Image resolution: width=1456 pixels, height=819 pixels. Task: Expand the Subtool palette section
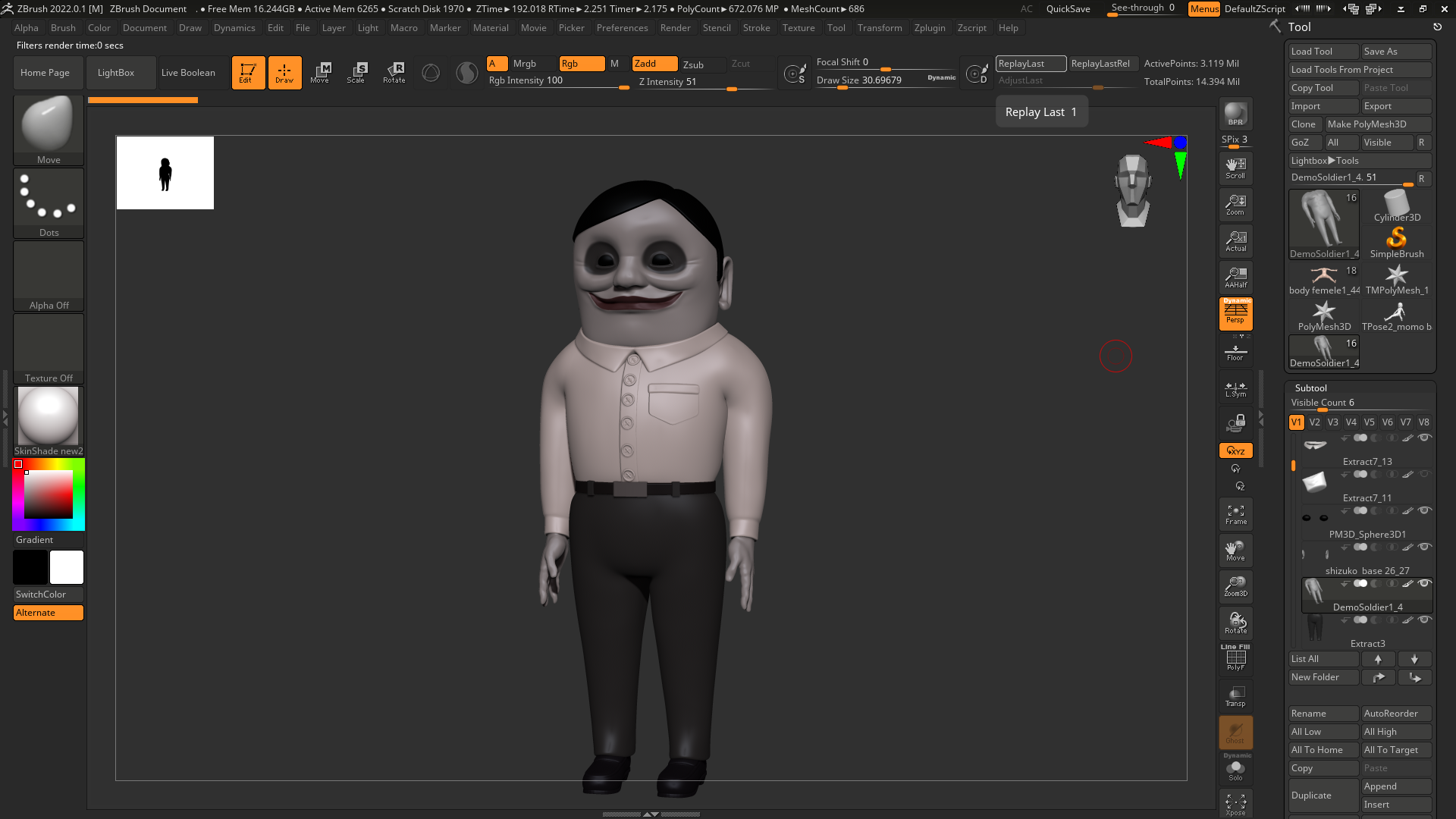point(1310,388)
